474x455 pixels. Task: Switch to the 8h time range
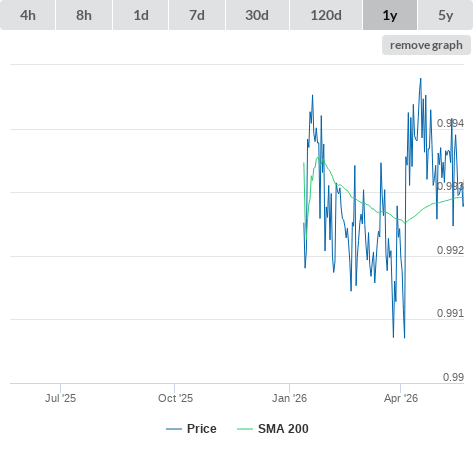(x=84, y=15)
